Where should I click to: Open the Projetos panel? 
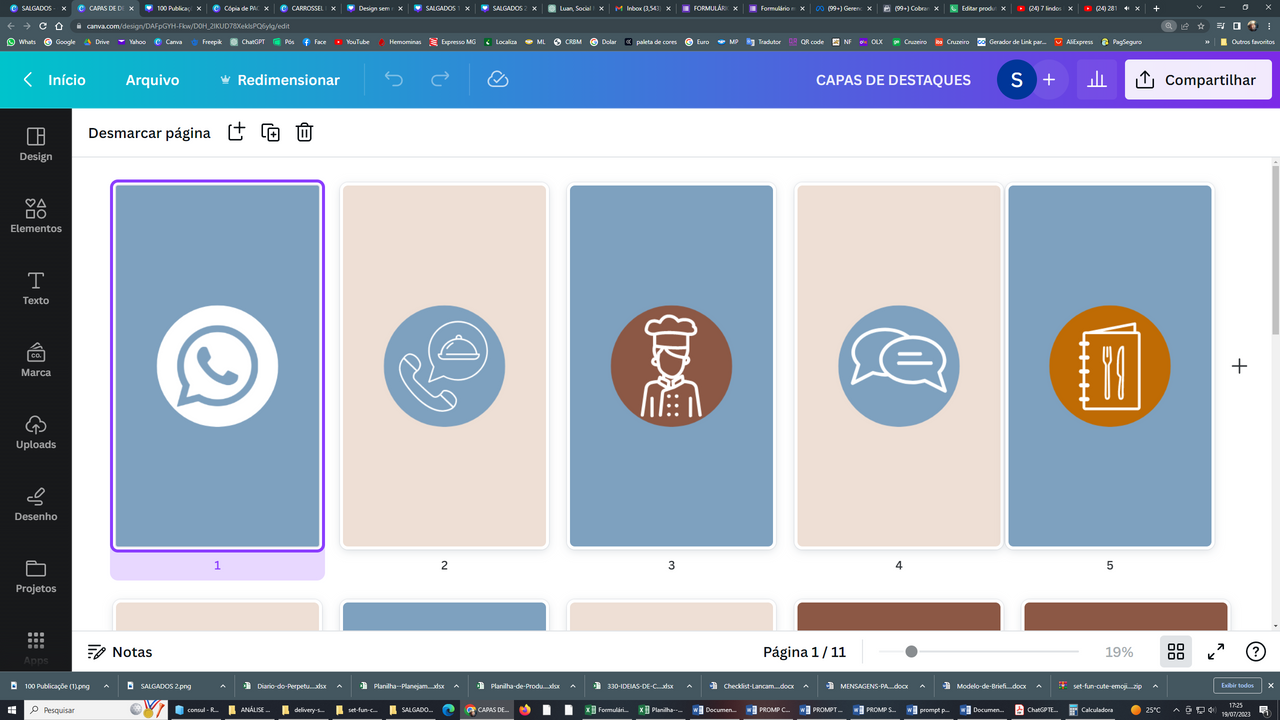[36, 576]
